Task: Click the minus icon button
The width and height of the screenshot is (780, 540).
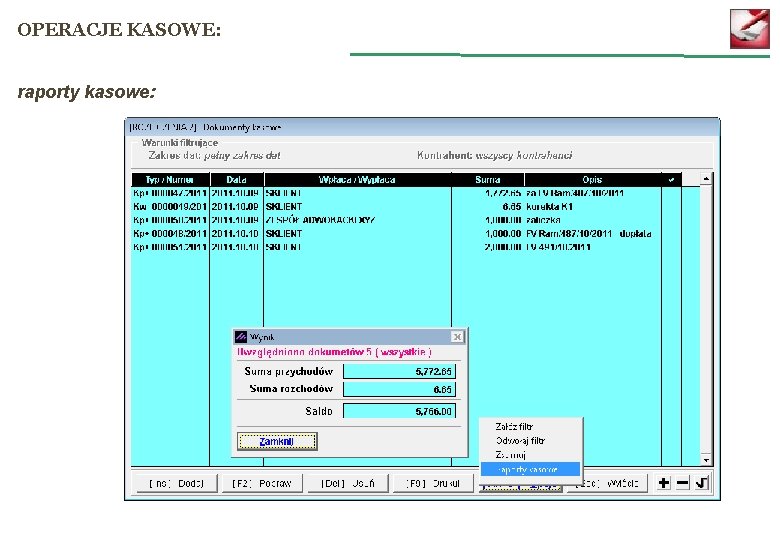Action: coord(682,483)
